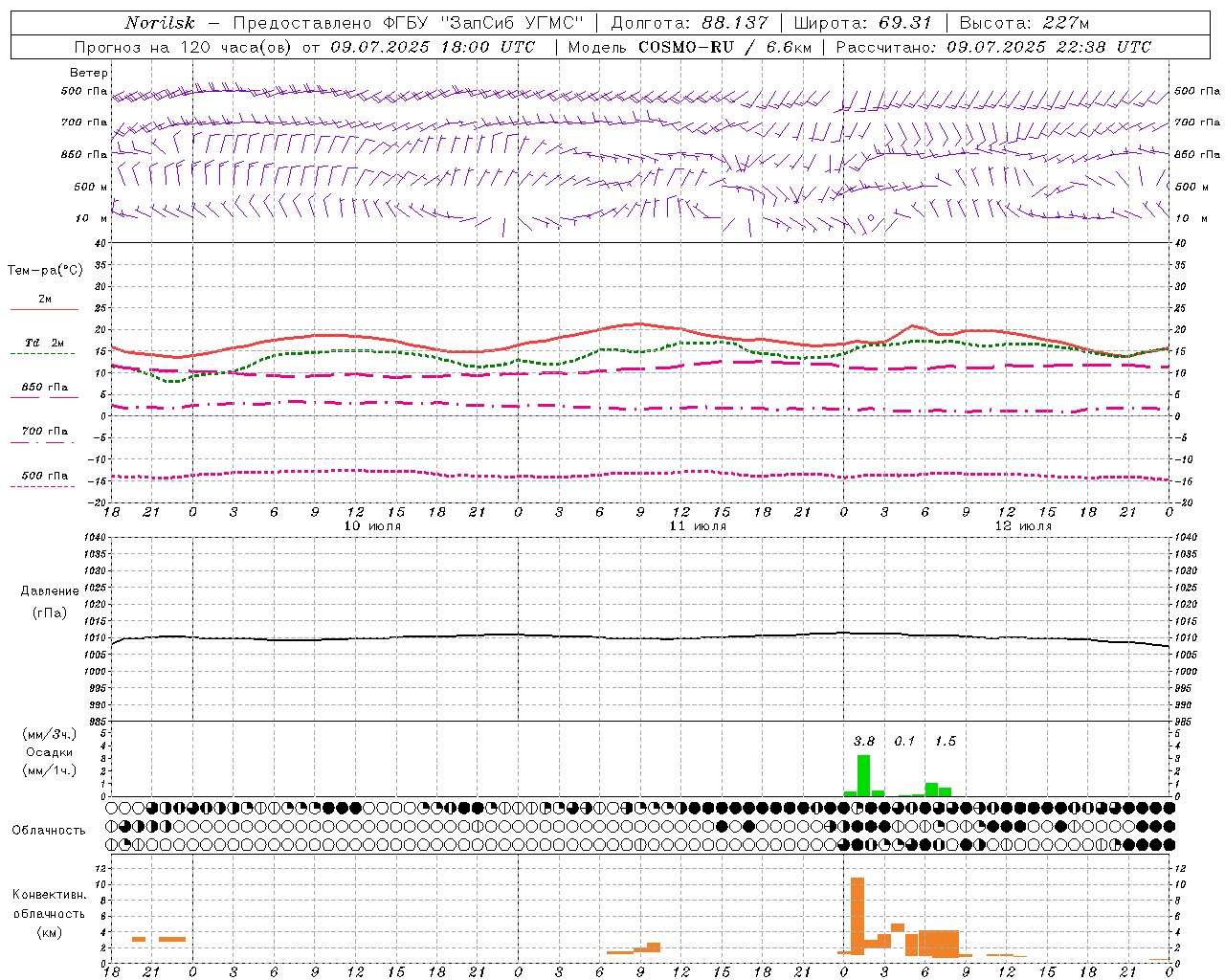Select the 'Предоставлено ФГБУ "ЗапСиб УГМС"' provider text
1225x980 pixels.
pos(408,23)
